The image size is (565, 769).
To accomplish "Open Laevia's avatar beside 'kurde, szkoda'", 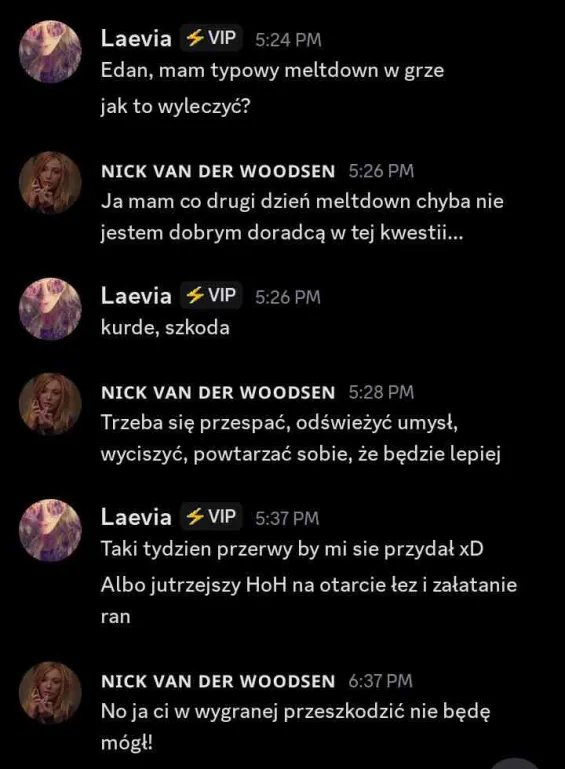I will [x=50, y=309].
